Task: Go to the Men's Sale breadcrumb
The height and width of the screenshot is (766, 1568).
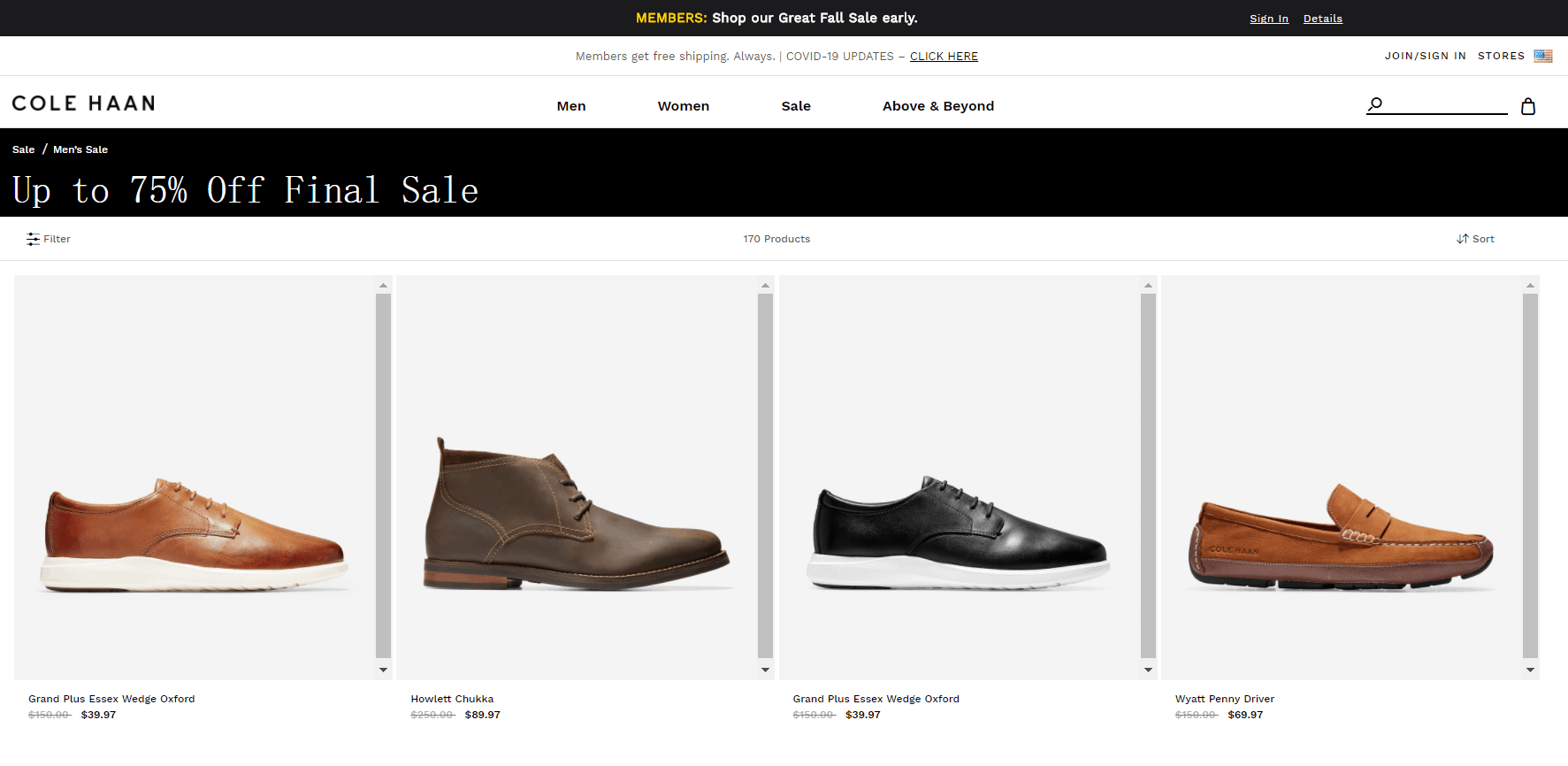Action: [x=80, y=149]
